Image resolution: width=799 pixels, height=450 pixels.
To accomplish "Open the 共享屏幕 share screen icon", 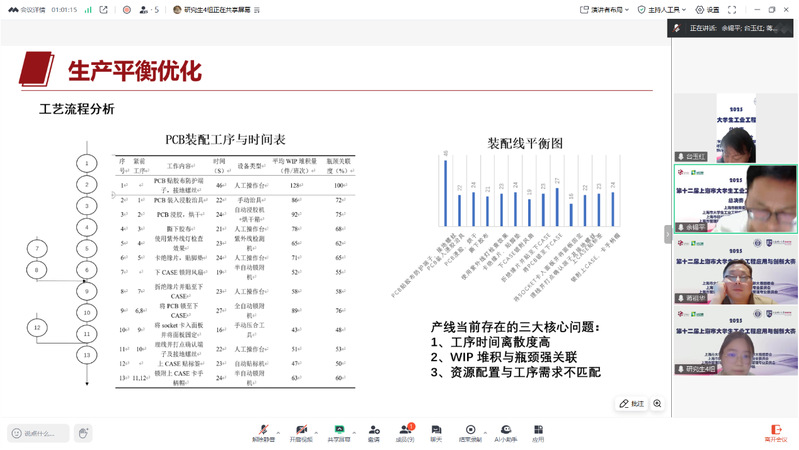I will point(339,432).
